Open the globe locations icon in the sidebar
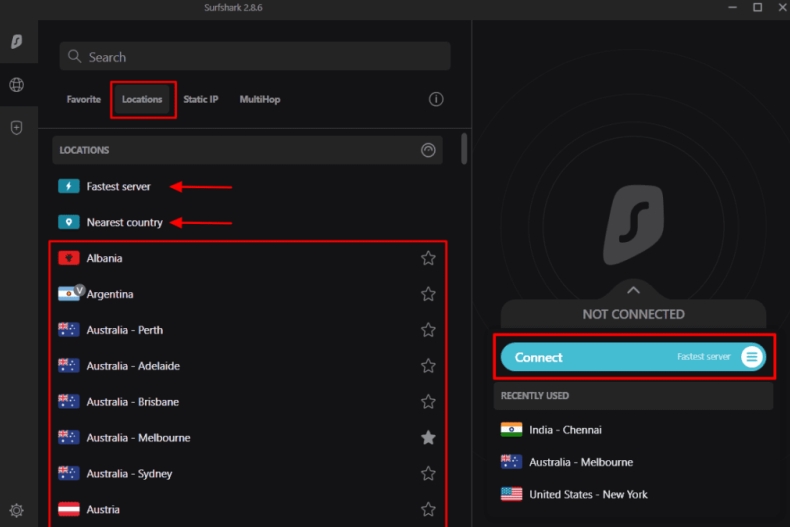The width and height of the screenshot is (790, 527). coord(17,85)
